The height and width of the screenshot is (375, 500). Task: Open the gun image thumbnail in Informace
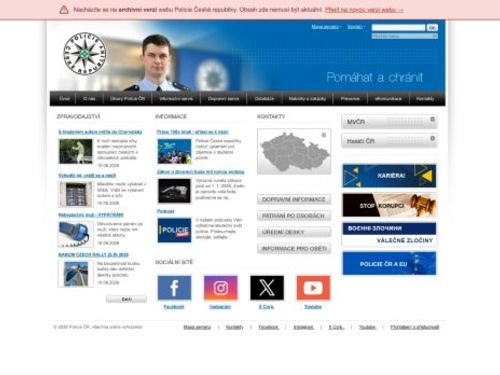point(174,191)
